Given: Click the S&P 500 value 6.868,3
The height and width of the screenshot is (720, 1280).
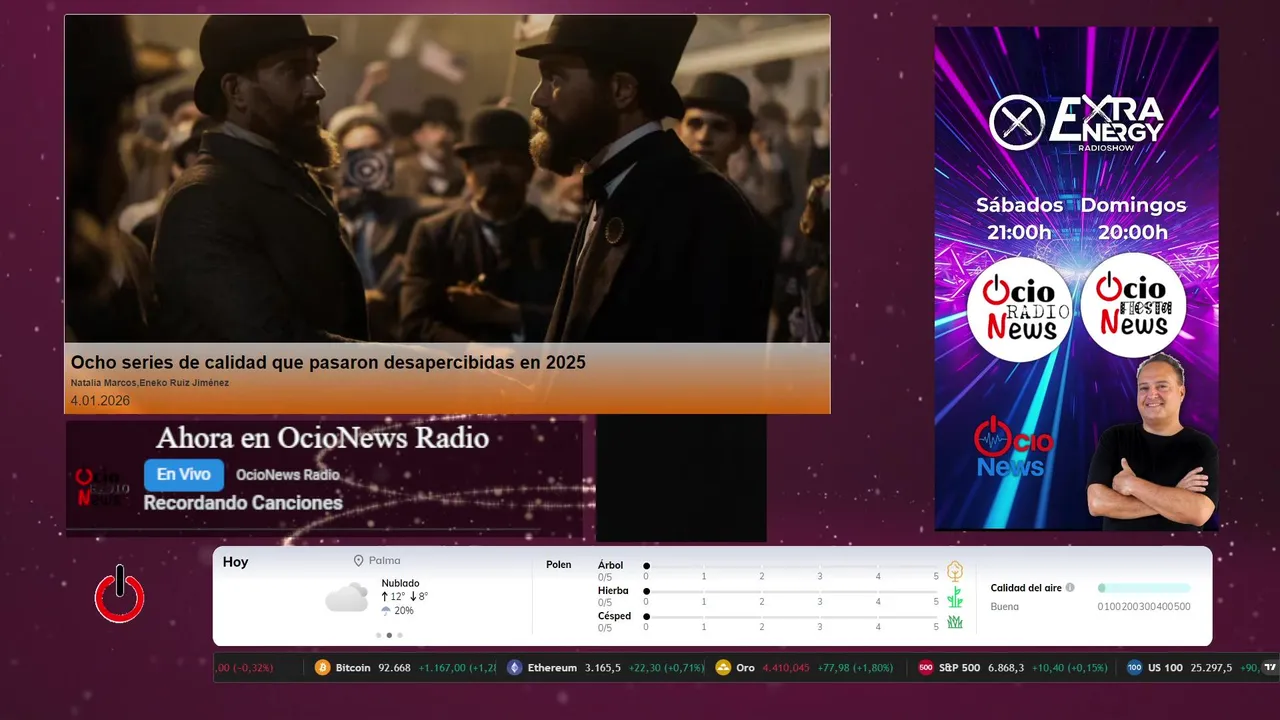Looking at the screenshot, I should point(1006,668).
